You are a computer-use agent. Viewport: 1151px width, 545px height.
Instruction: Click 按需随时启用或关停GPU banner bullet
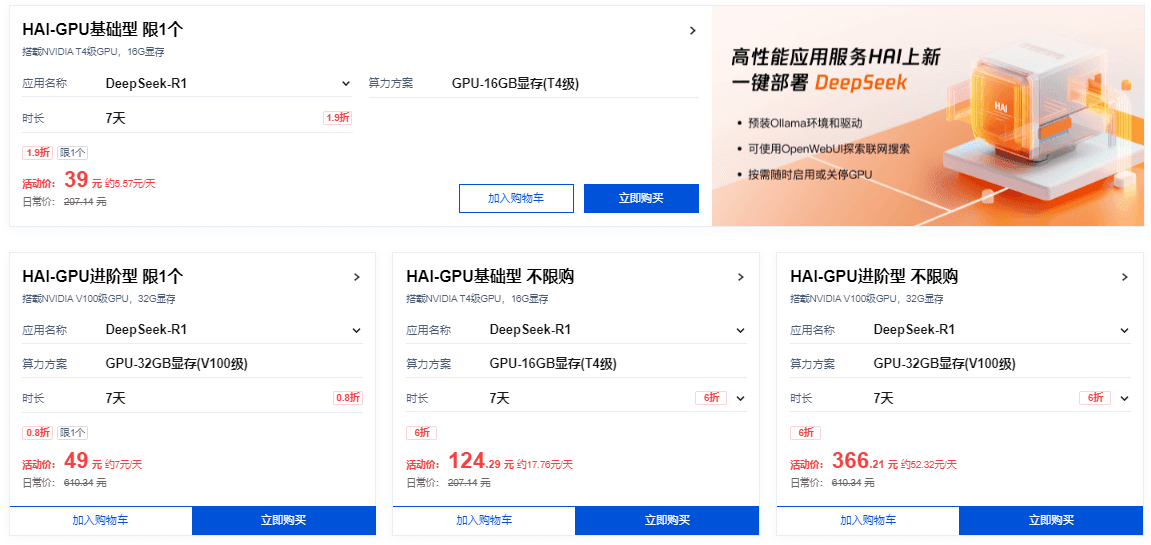pos(811,174)
